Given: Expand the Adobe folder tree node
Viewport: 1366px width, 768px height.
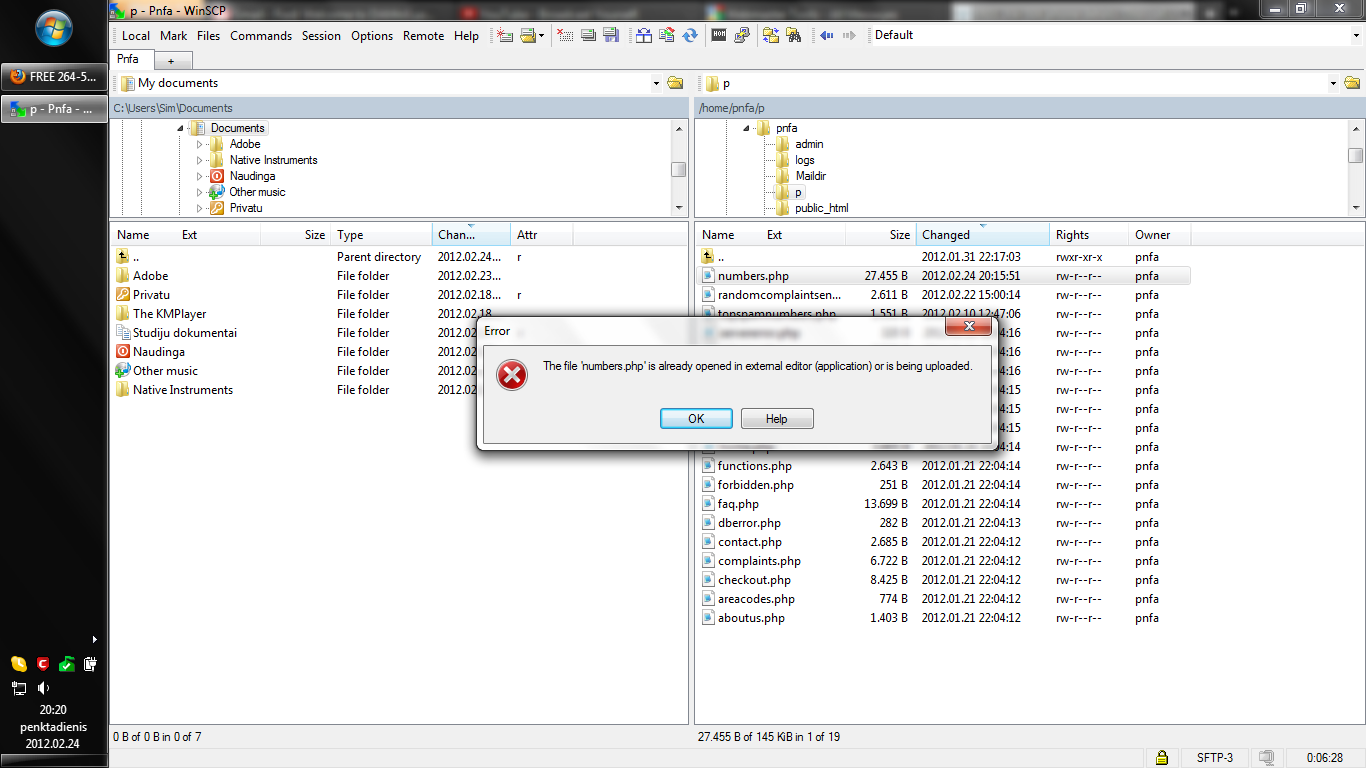Looking at the screenshot, I should (x=200, y=144).
